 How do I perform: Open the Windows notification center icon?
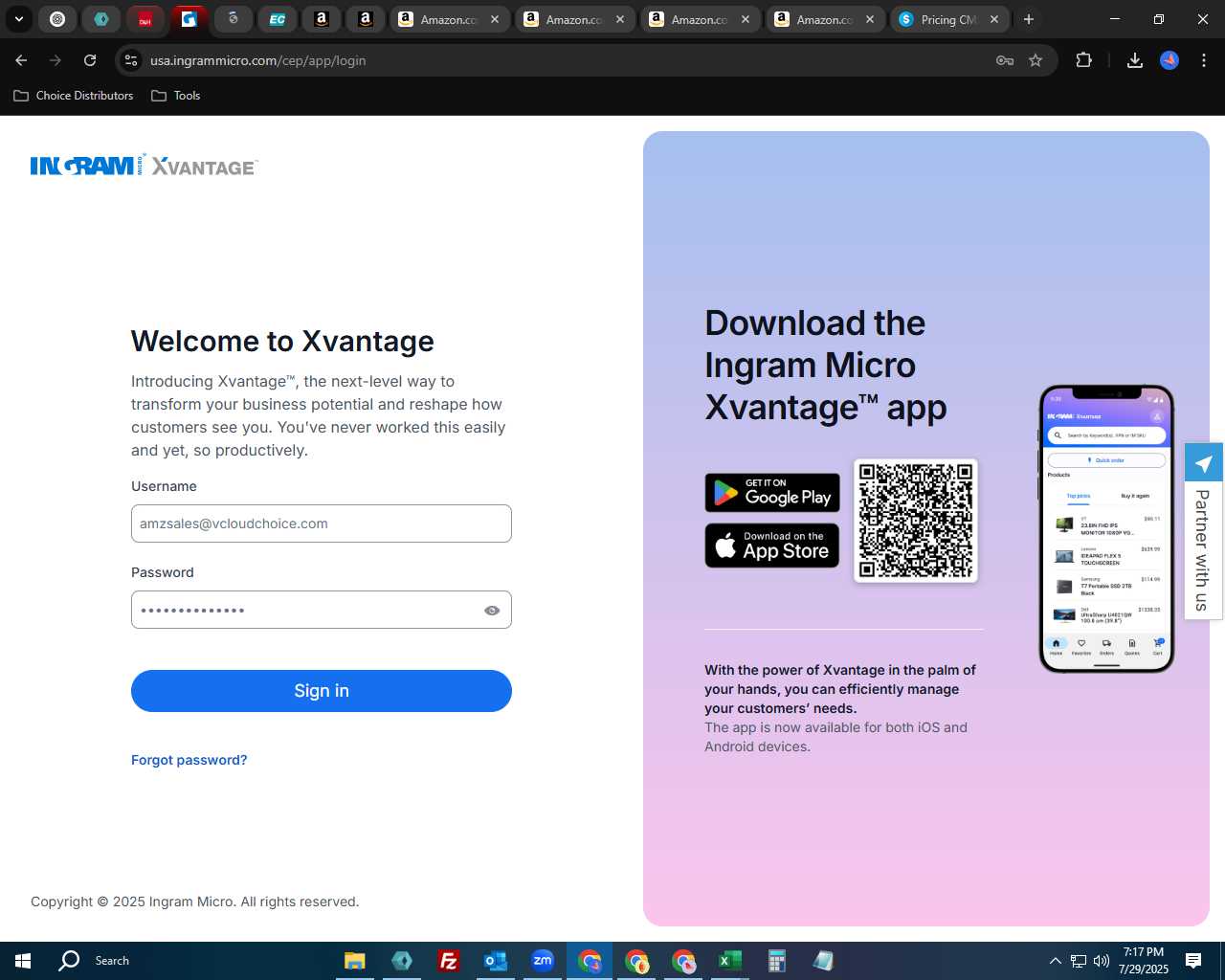coord(1193,961)
